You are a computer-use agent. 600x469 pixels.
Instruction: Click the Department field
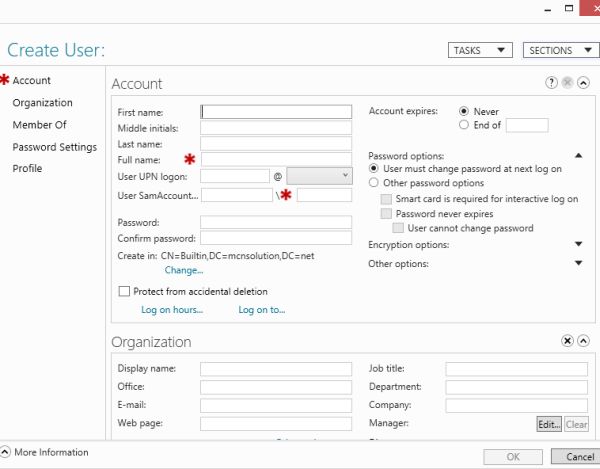[x=517, y=387]
